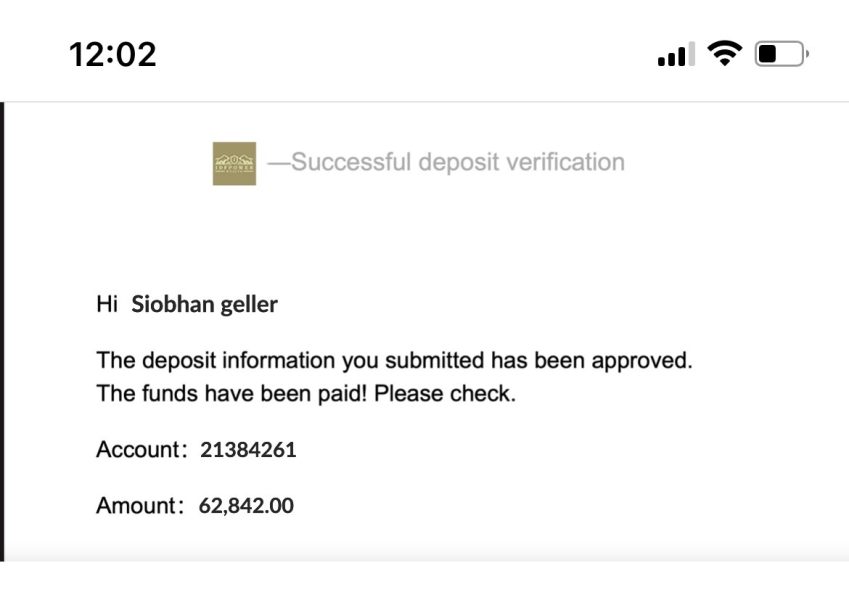This screenshot has width=849, height=600.
Task: Tap the cellular signal bars icon
Action: pyautogui.click(x=676, y=56)
